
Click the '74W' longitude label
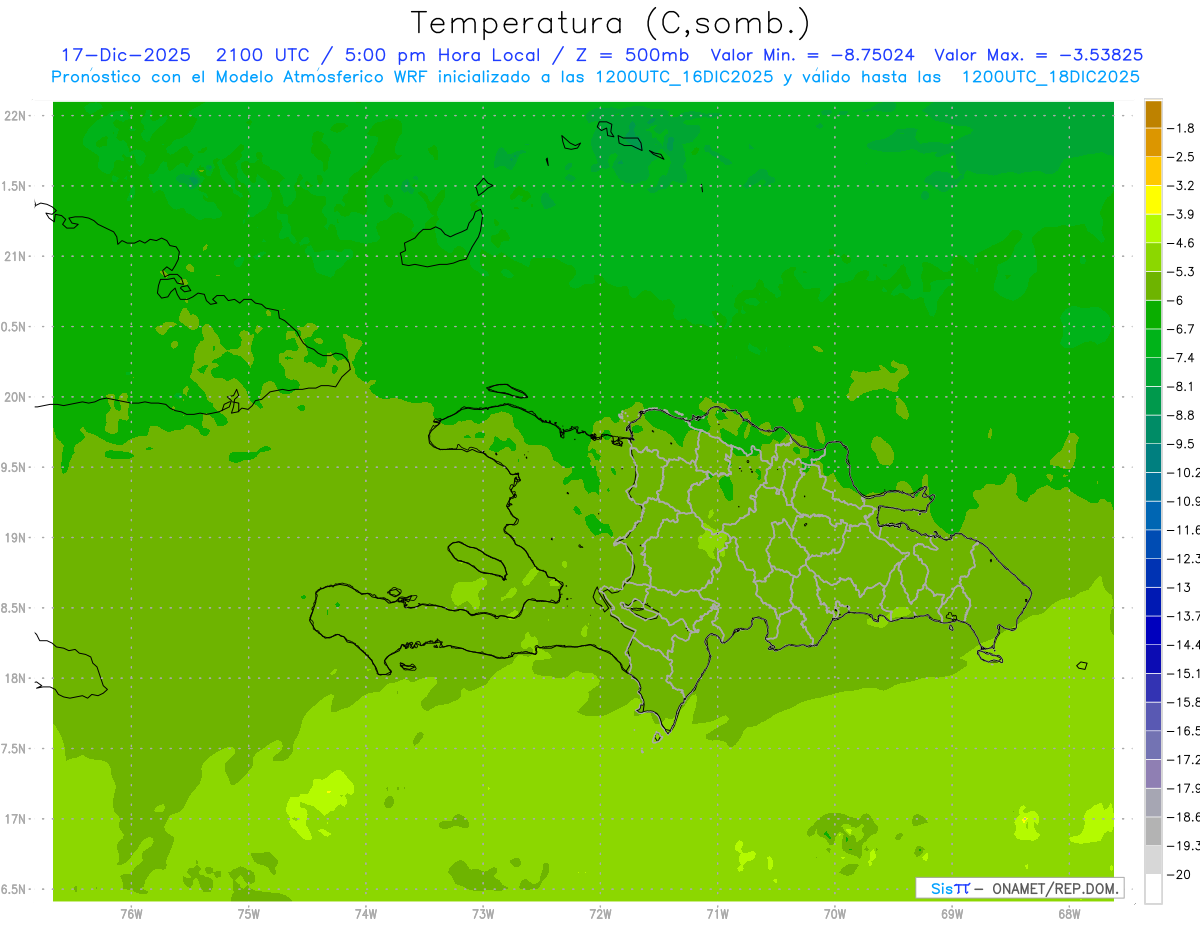[366, 914]
